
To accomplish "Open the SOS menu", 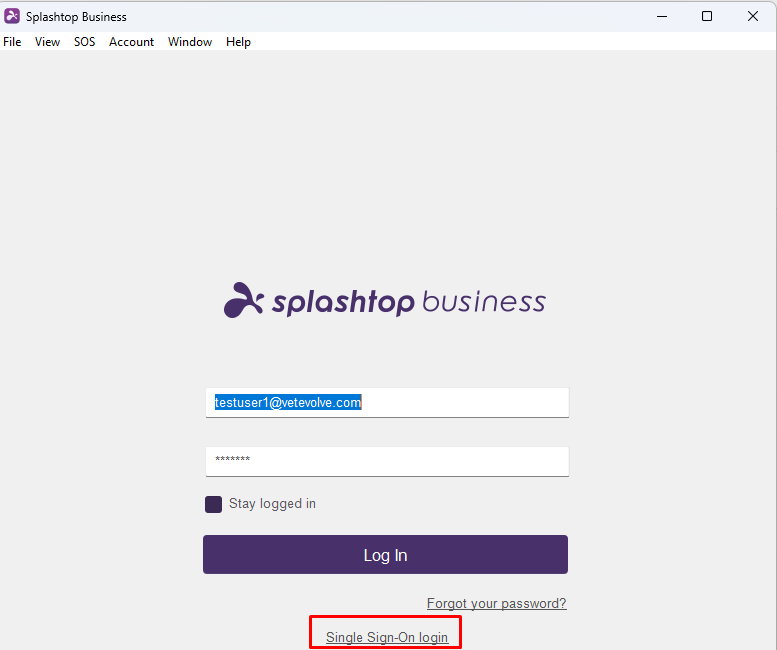I will (85, 42).
